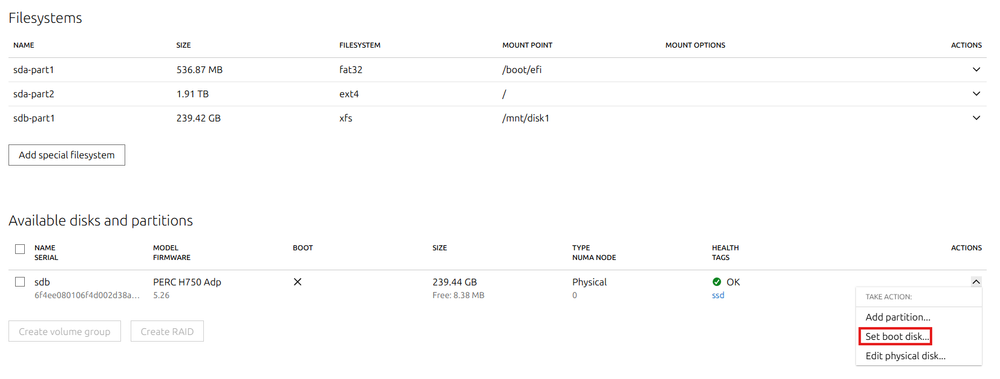Click the Add special filesystem button

pos(66,155)
